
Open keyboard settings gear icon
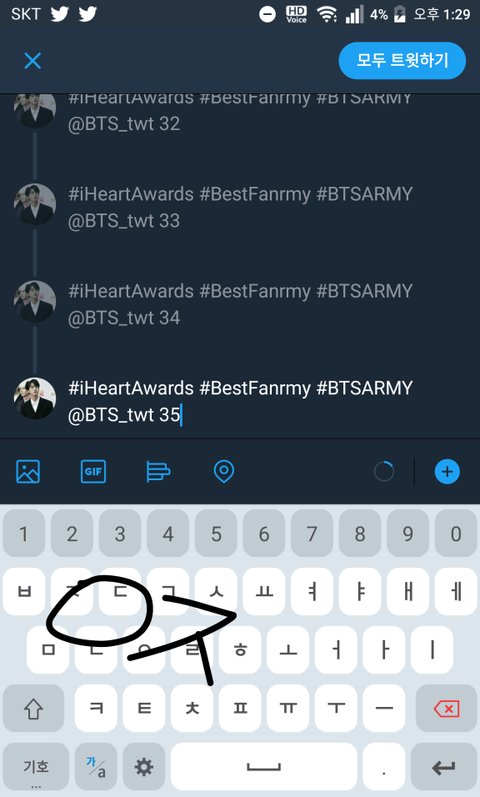[144, 767]
